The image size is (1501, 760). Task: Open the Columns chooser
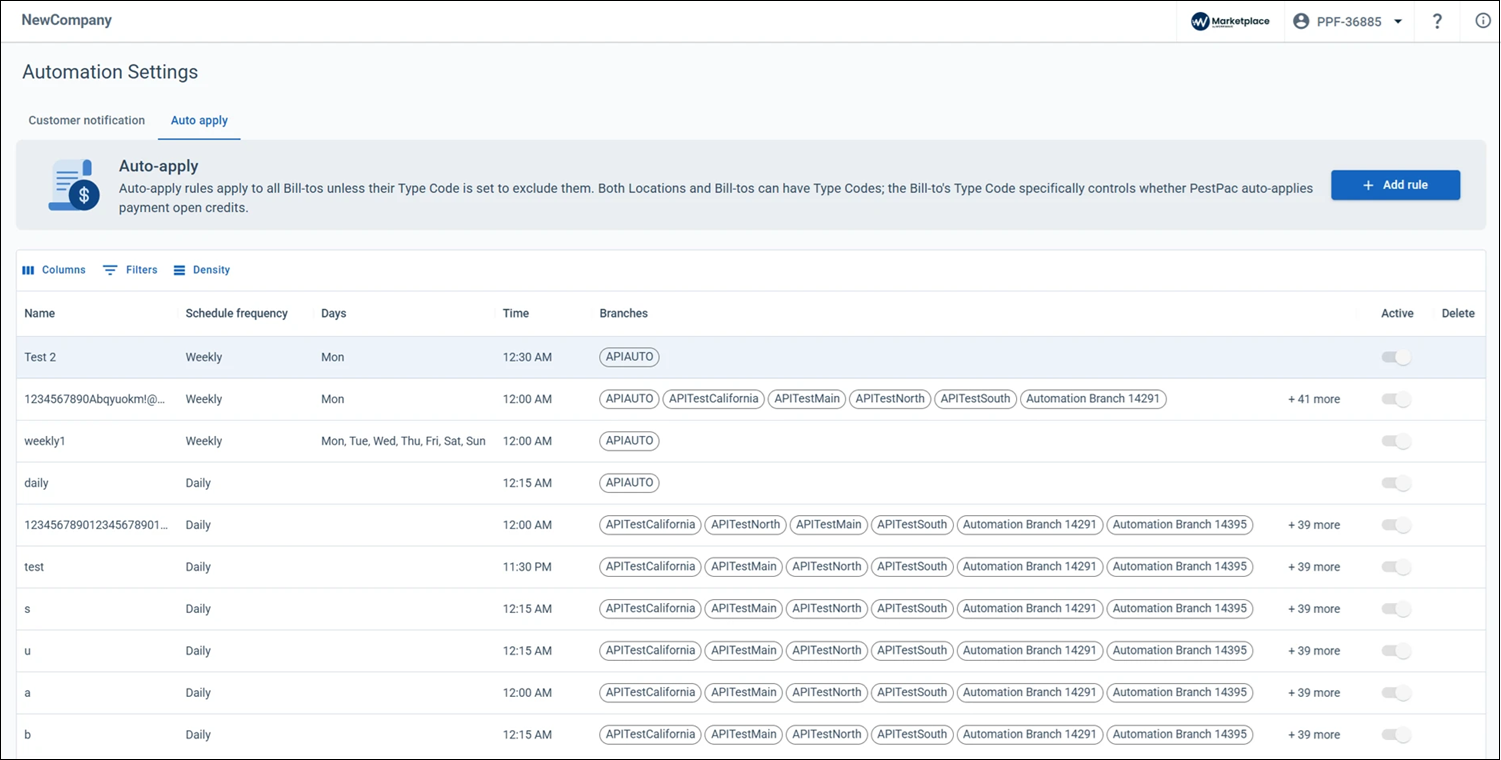(54, 270)
